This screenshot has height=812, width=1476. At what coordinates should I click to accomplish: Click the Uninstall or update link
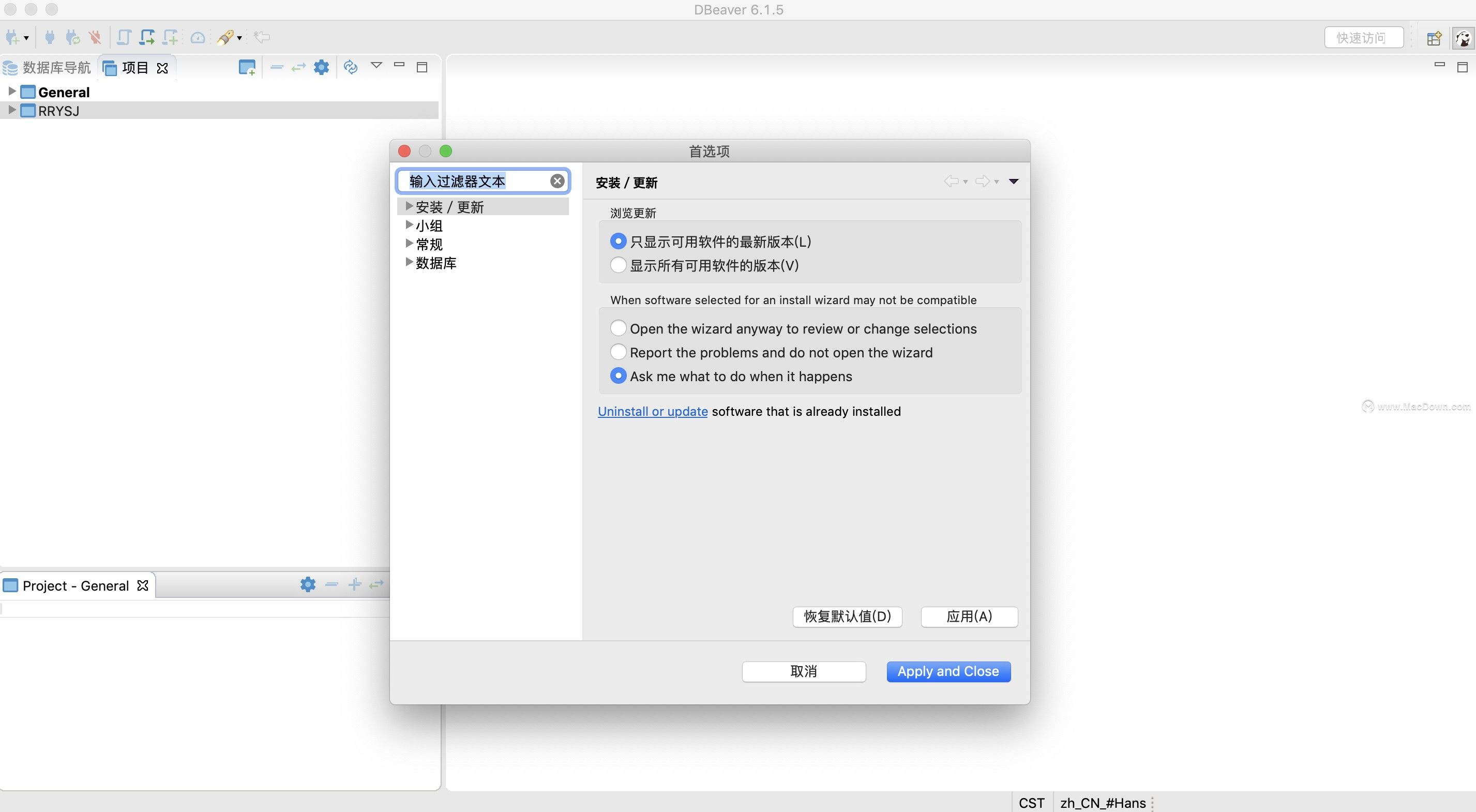(x=652, y=412)
